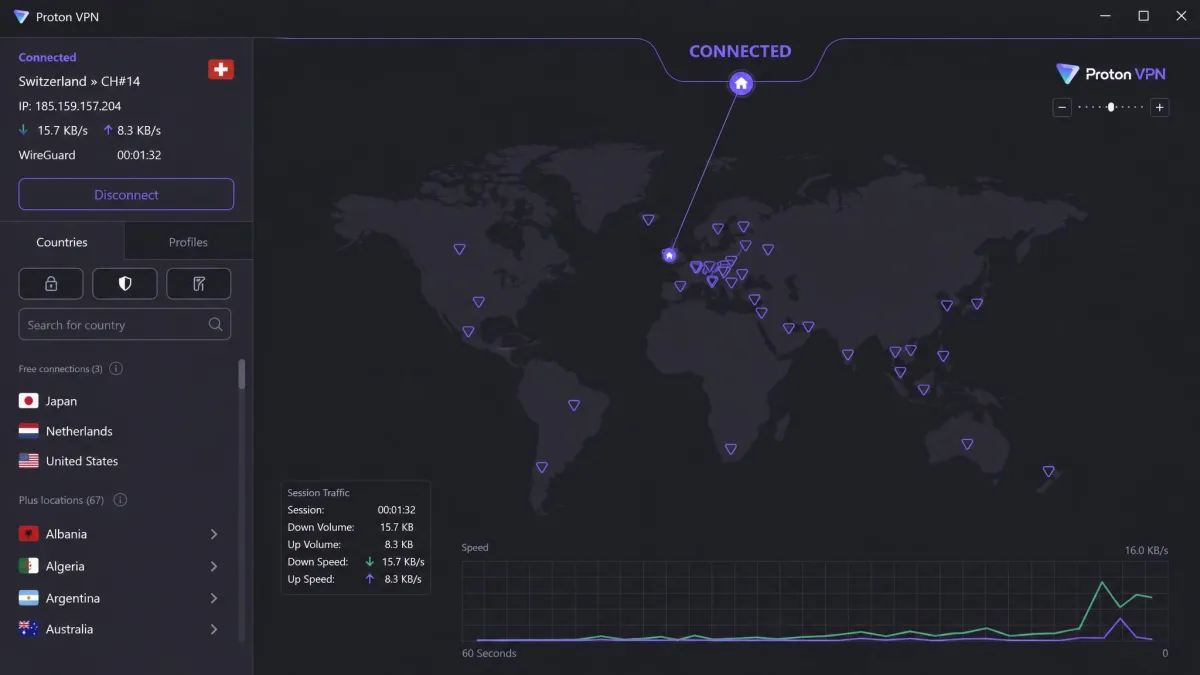1200x675 pixels.
Task: Click the Session Traffic panel title
Action: point(318,493)
